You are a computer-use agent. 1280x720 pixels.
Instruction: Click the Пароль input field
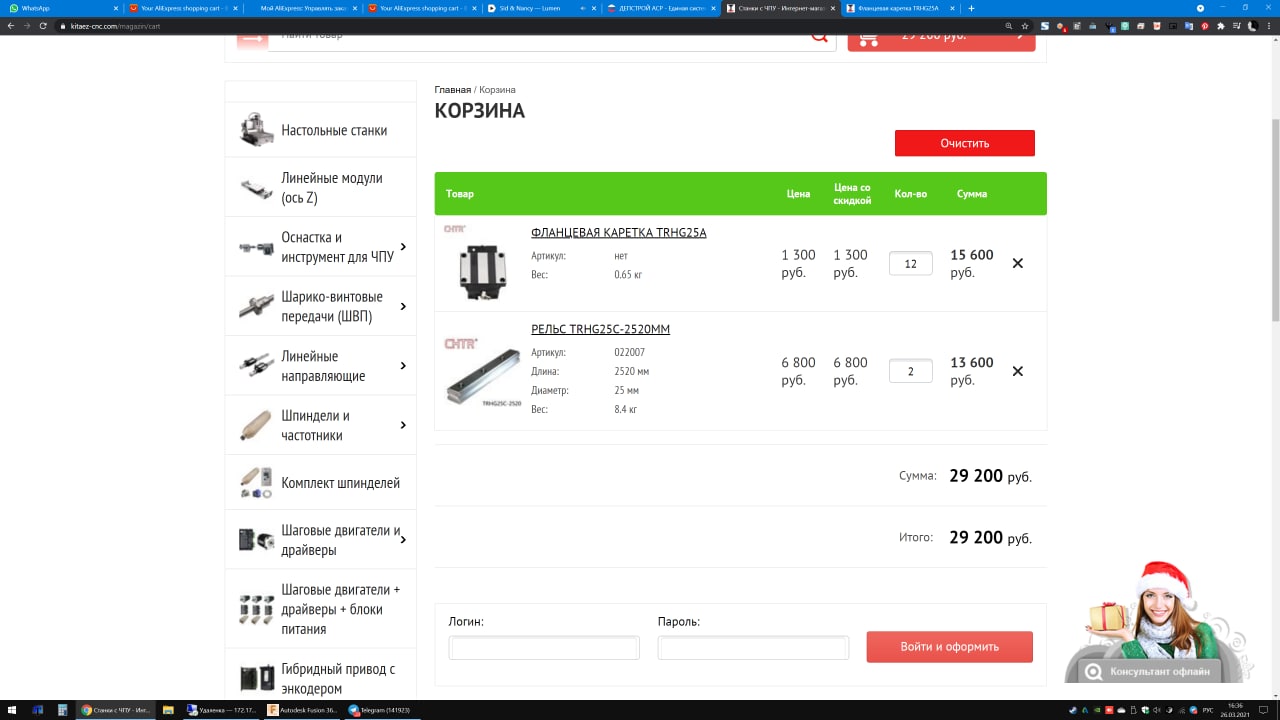point(753,648)
